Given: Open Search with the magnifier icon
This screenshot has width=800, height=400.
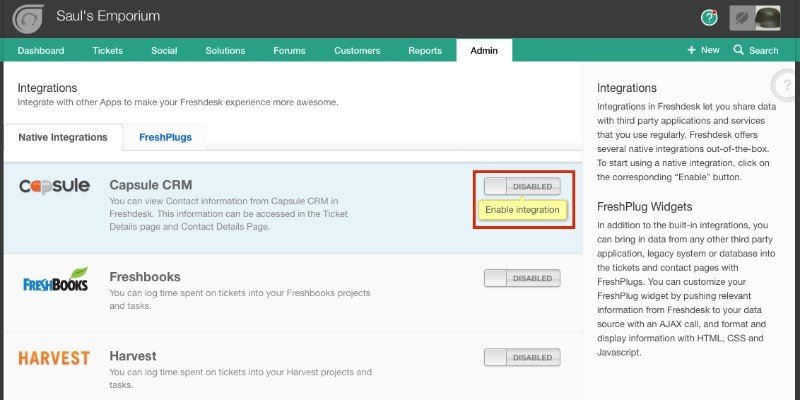Looking at the screenshot, I should click(x=756, y=50).
